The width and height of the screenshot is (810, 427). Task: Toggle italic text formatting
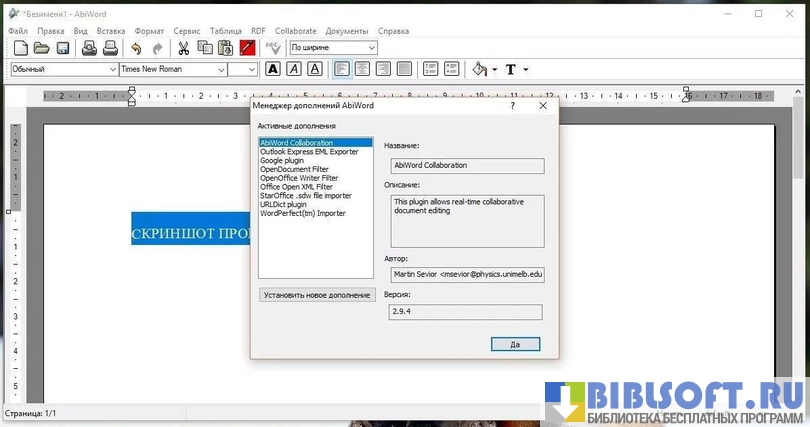tap(294, 69)
